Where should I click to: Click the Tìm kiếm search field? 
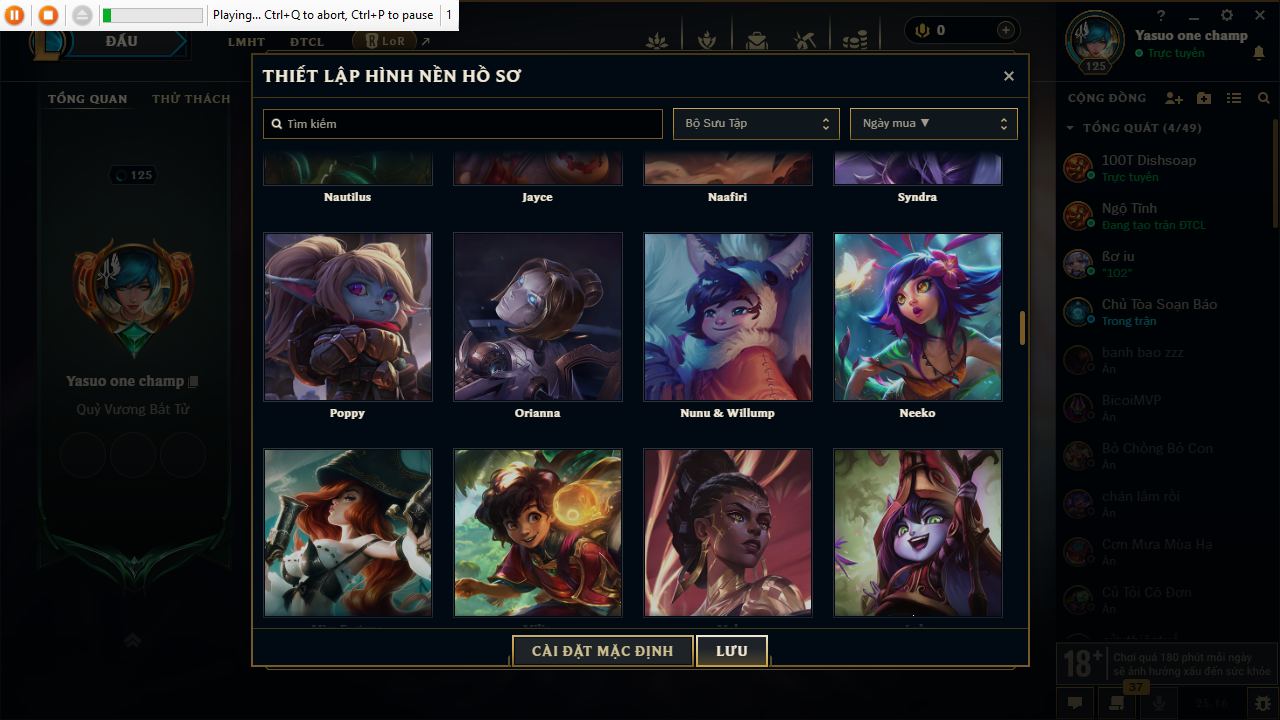(x=463, y=124)
